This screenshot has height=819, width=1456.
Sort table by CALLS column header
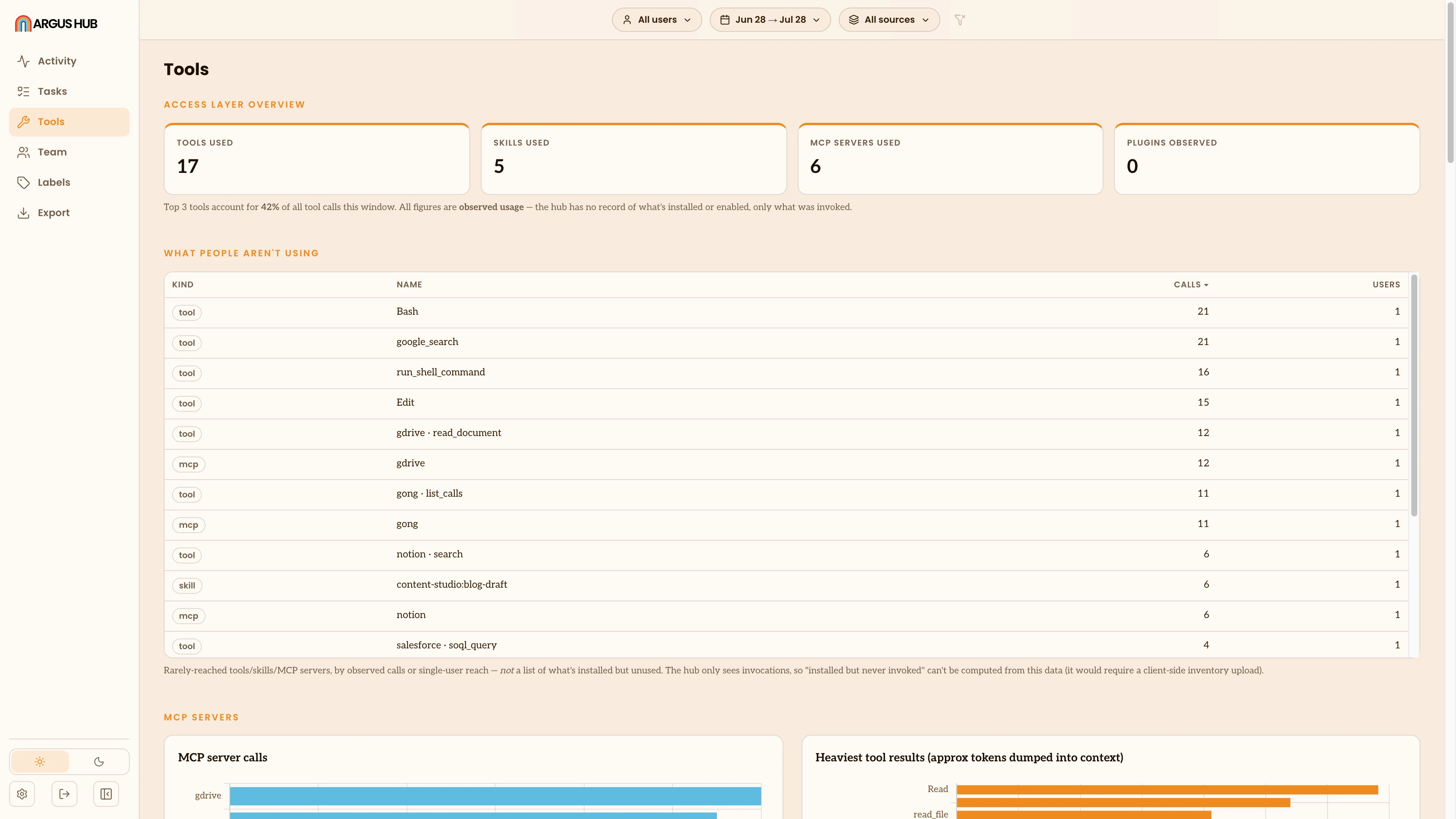click(x=1191, y=285)
